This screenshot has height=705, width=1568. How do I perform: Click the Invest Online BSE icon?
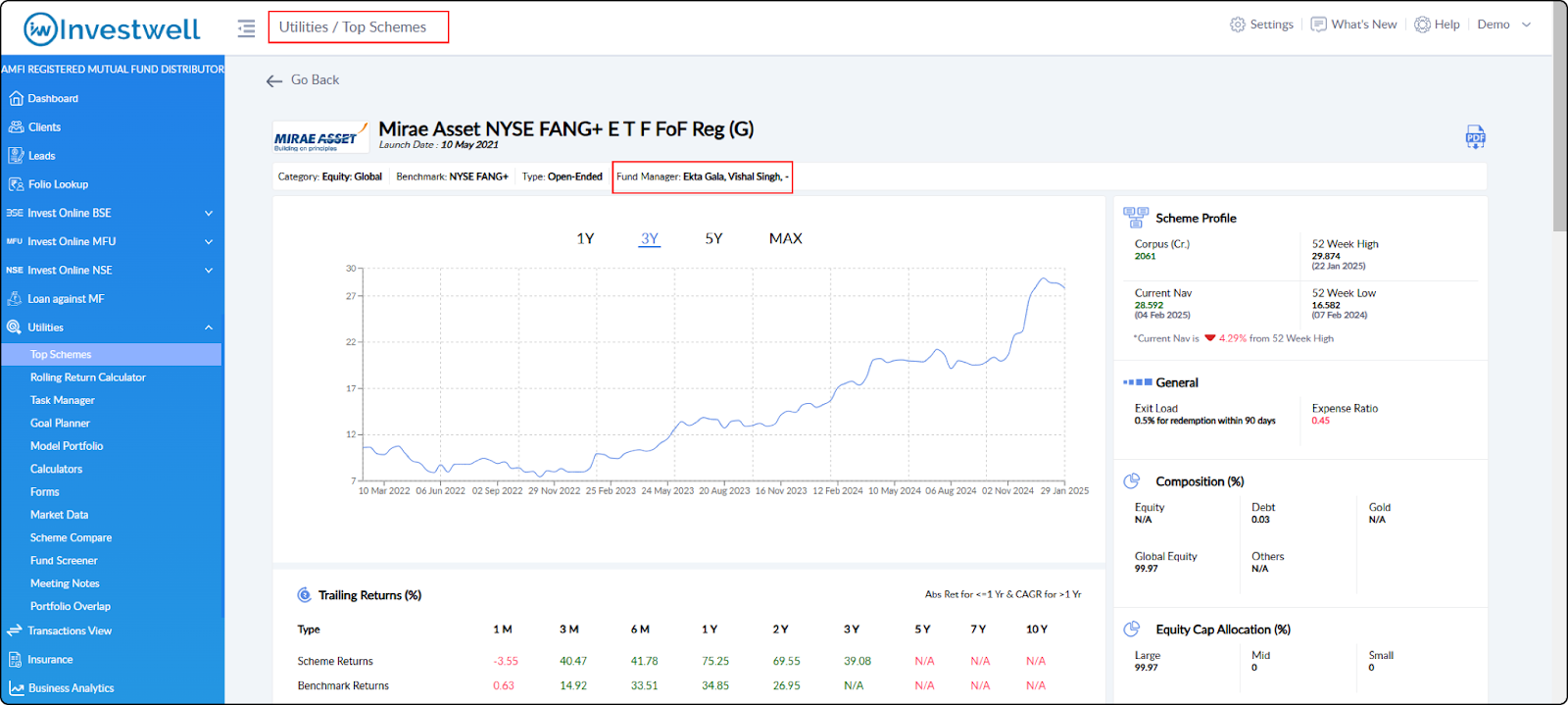click(x=15, y=213)
